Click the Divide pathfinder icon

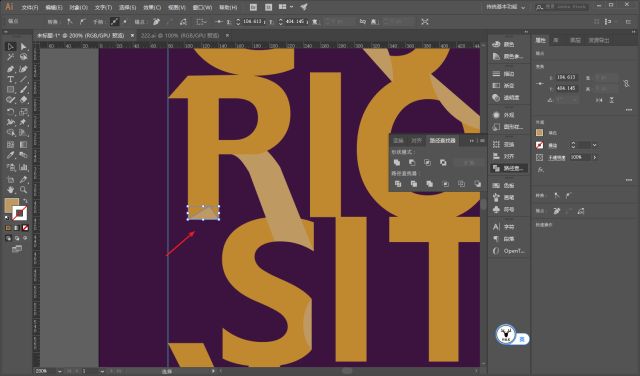coord(398,184)
